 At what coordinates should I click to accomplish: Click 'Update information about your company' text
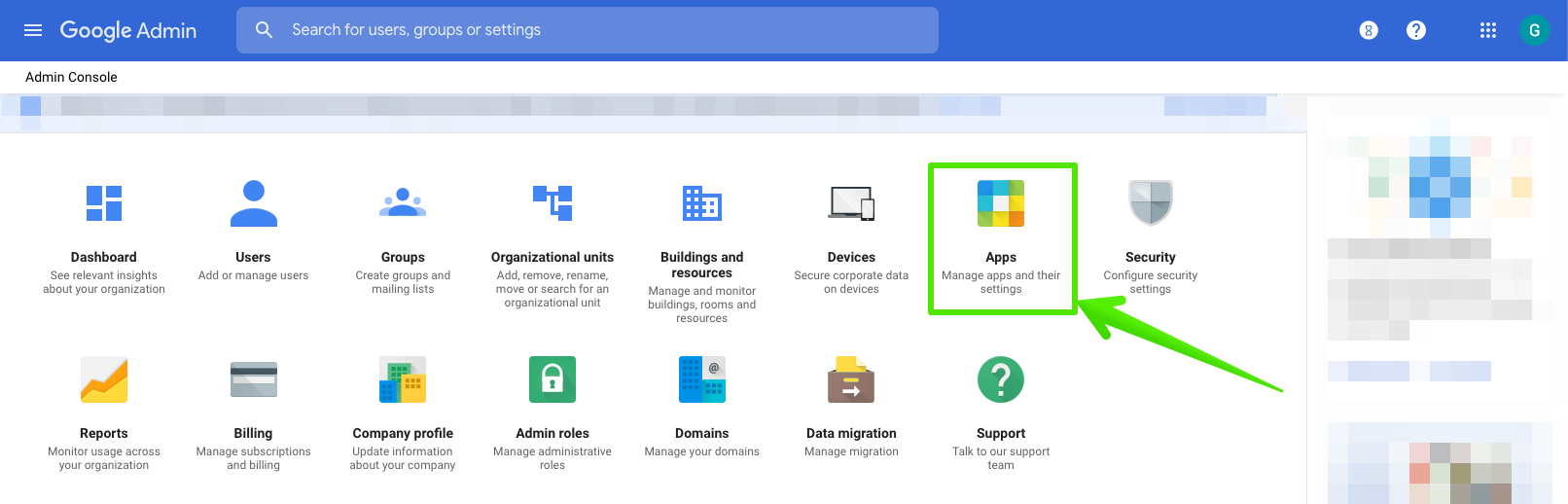(403, 458)
